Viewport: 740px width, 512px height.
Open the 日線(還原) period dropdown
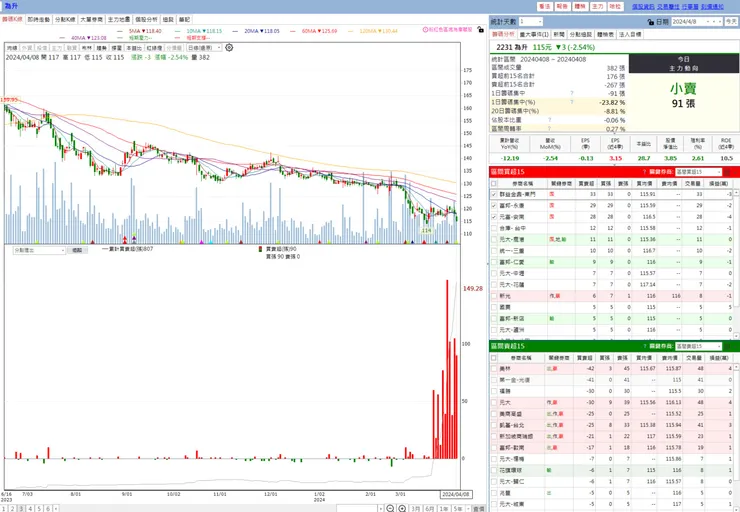pos(204,48)
